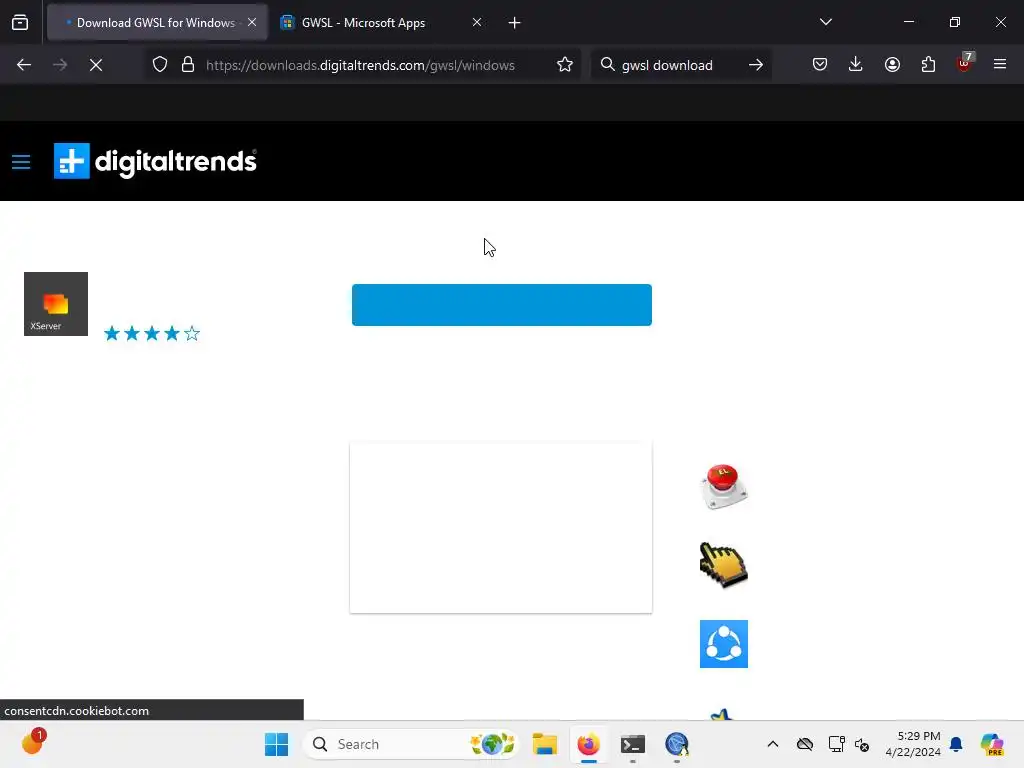Open a new browser tab
The height and width of the screenshot is (768, 1024).
tap(515, 23)
